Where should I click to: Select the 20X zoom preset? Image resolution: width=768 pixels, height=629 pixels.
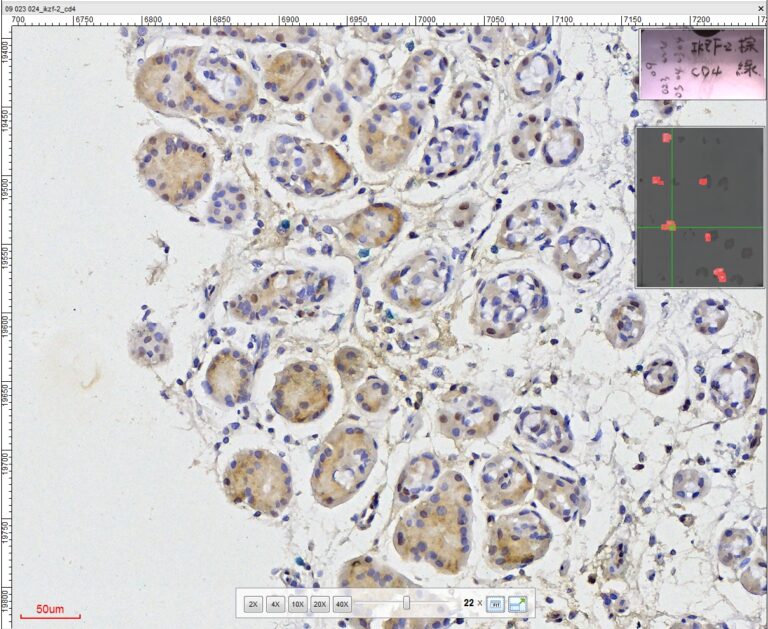[x=320, y=604]
